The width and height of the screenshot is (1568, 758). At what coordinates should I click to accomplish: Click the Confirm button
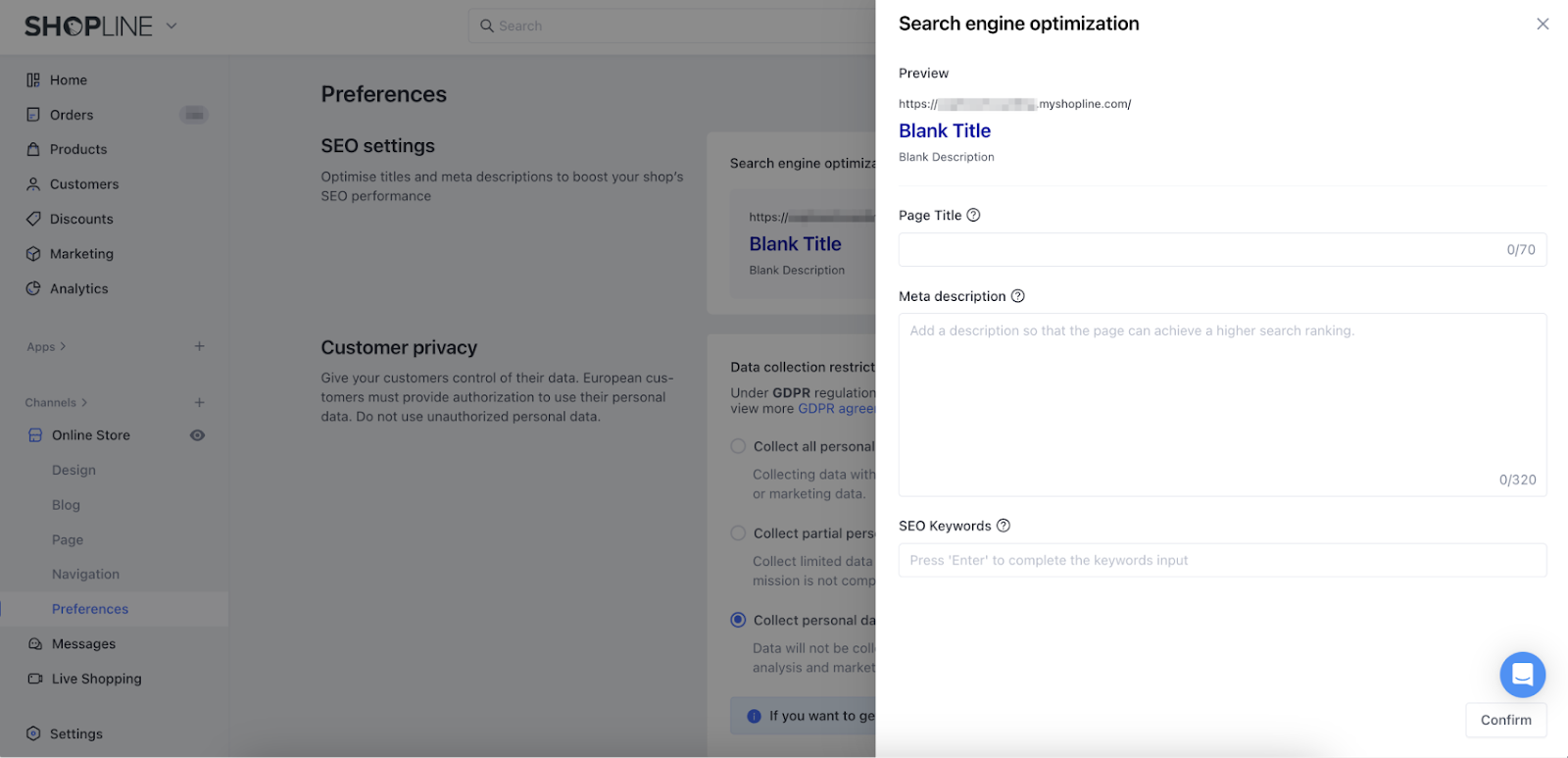1505,720
